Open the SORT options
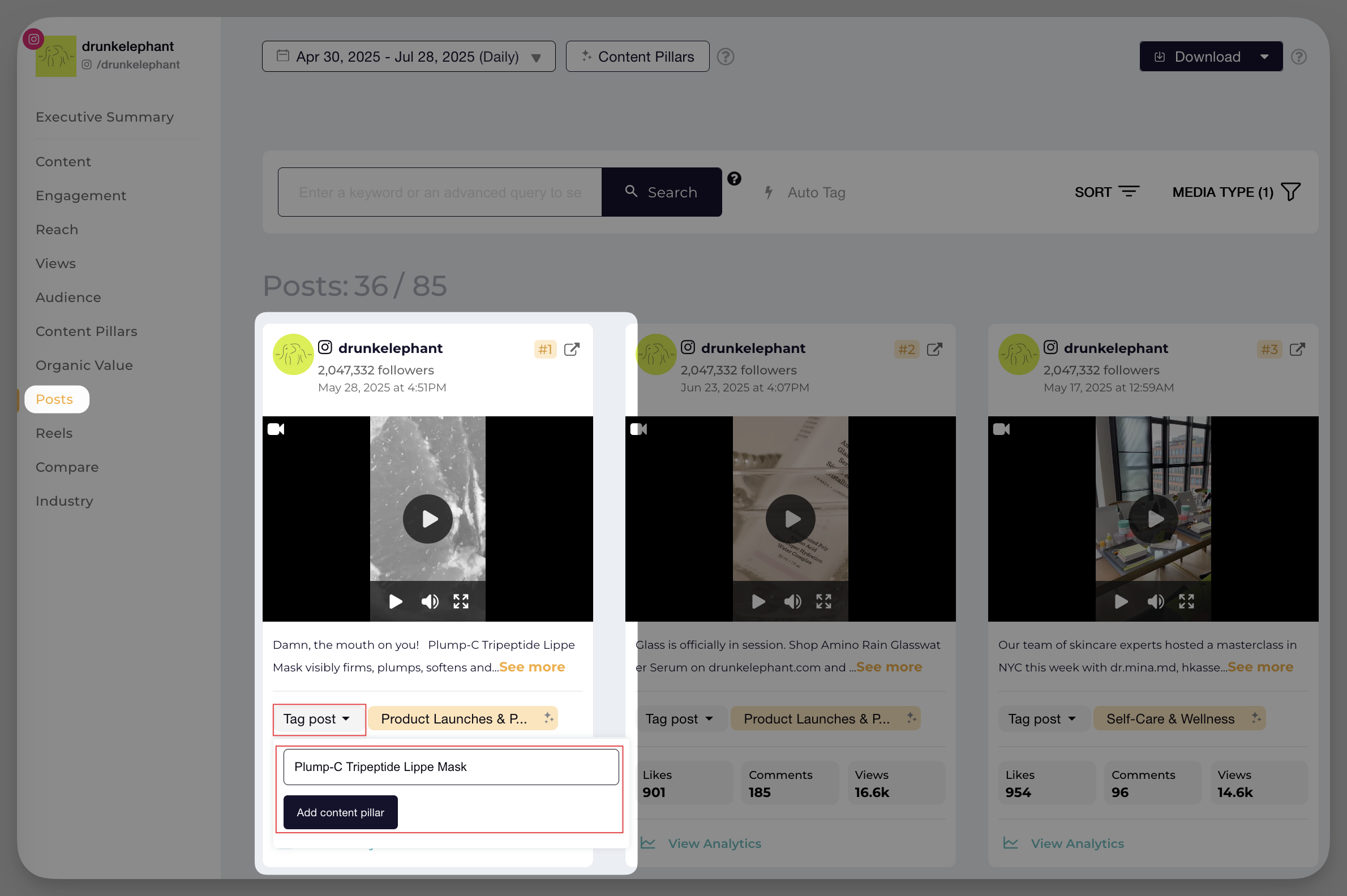The image size is (1347, 896). tap(1107, 192)
